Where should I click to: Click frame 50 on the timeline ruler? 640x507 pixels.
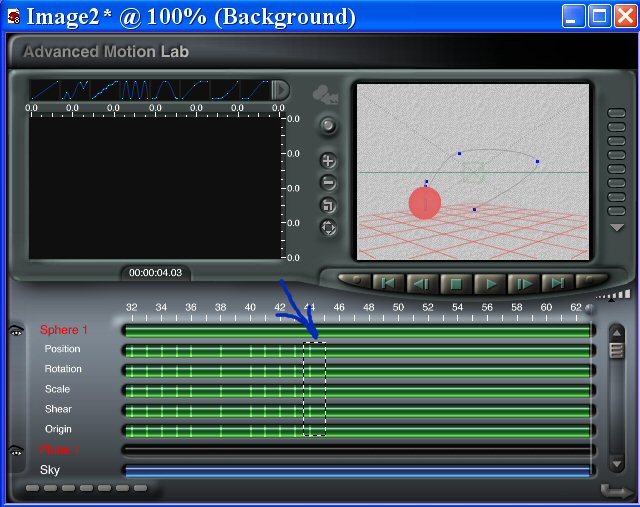coord(398,307)
